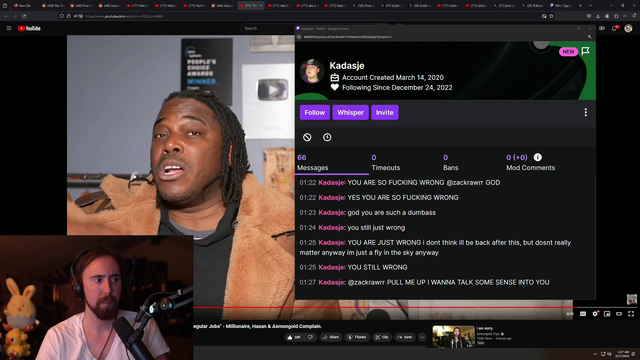This screenshot has width=640, height=360.
Task: Open the video player settings gear
Action: (x=595, y=313)
